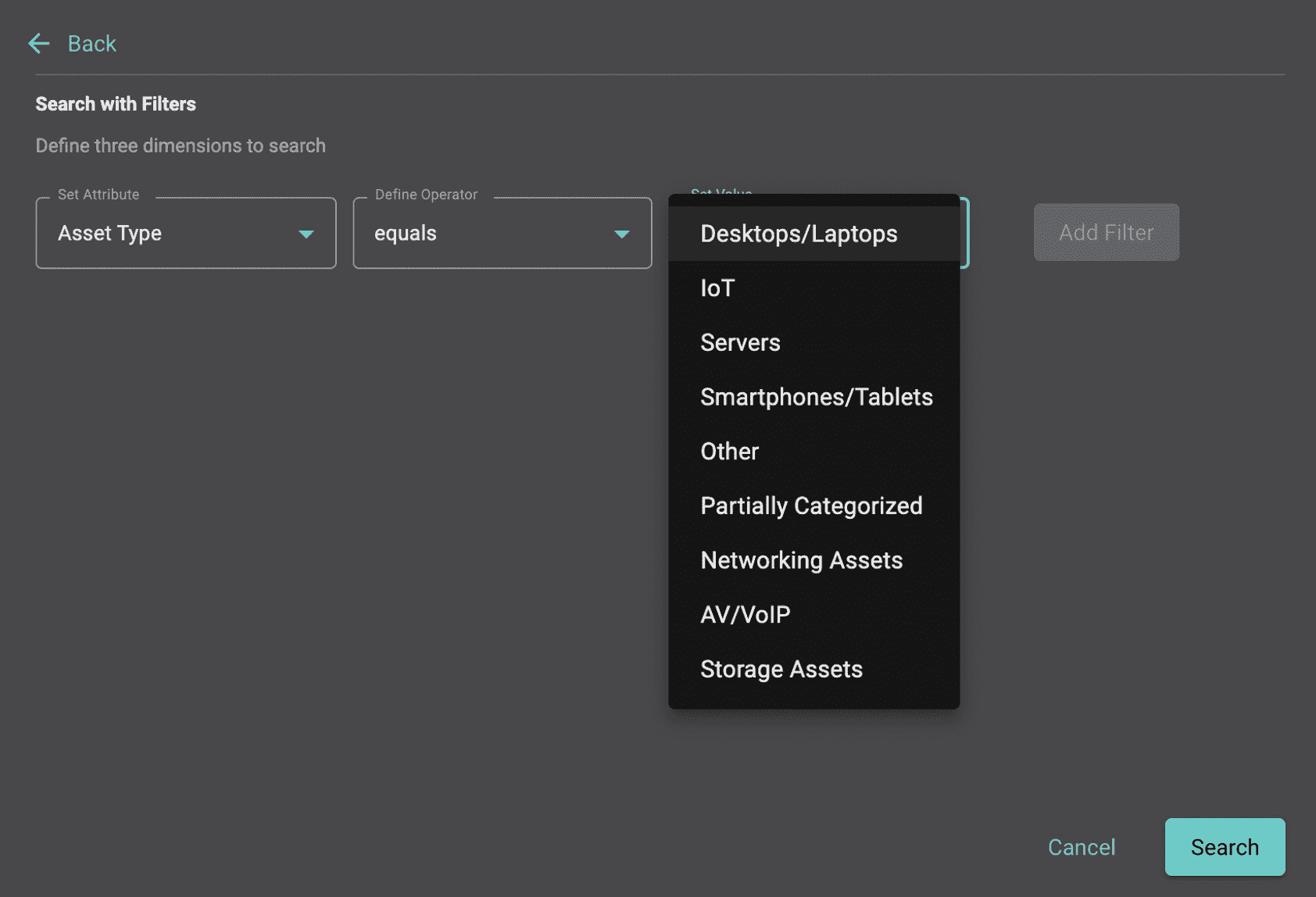
Task: Pick Smartphones/Tablets option
Action: (x=814, y=397)
